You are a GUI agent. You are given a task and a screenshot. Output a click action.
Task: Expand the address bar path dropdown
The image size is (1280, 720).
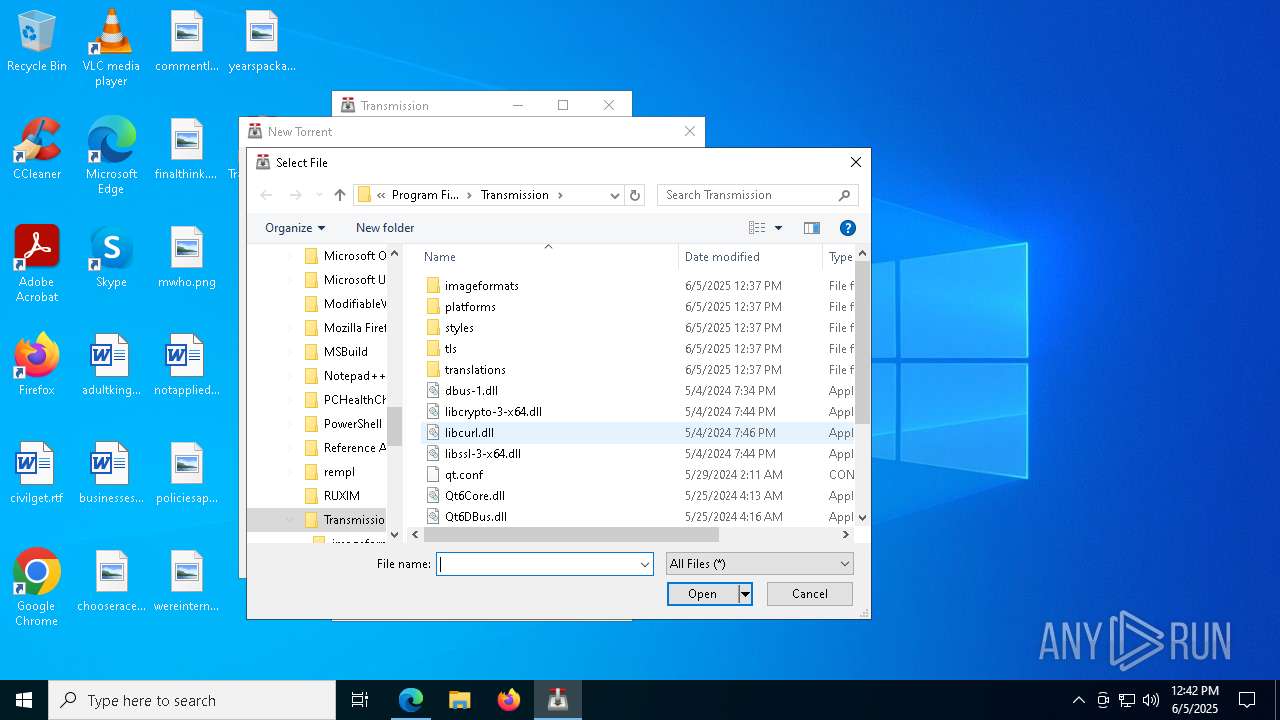[x=614, y=195]
